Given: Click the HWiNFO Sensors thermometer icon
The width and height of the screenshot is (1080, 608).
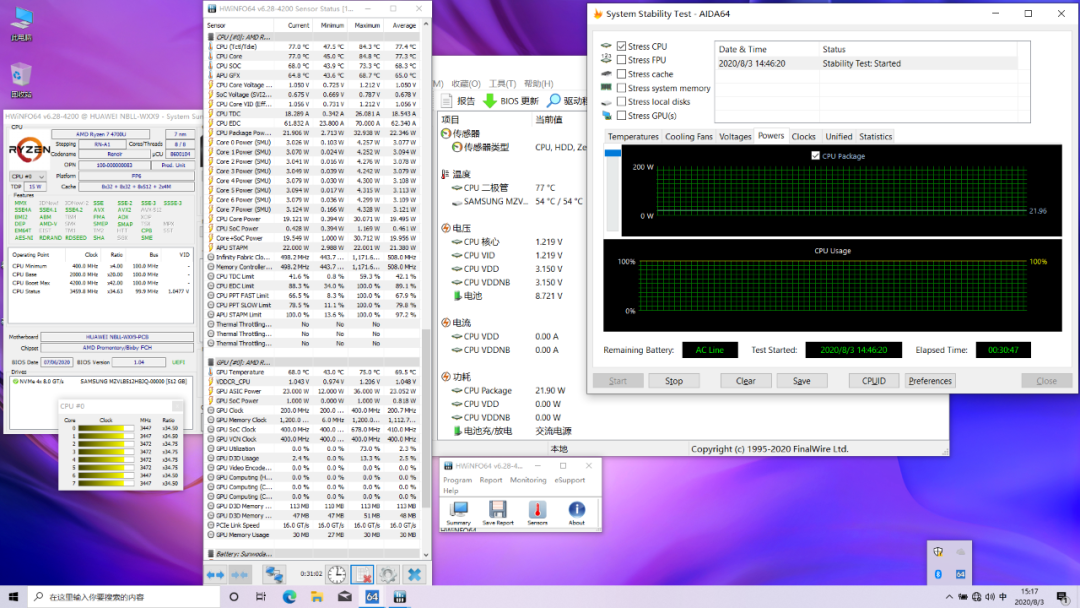Looking at the screenshot, I should pos(537,511).
